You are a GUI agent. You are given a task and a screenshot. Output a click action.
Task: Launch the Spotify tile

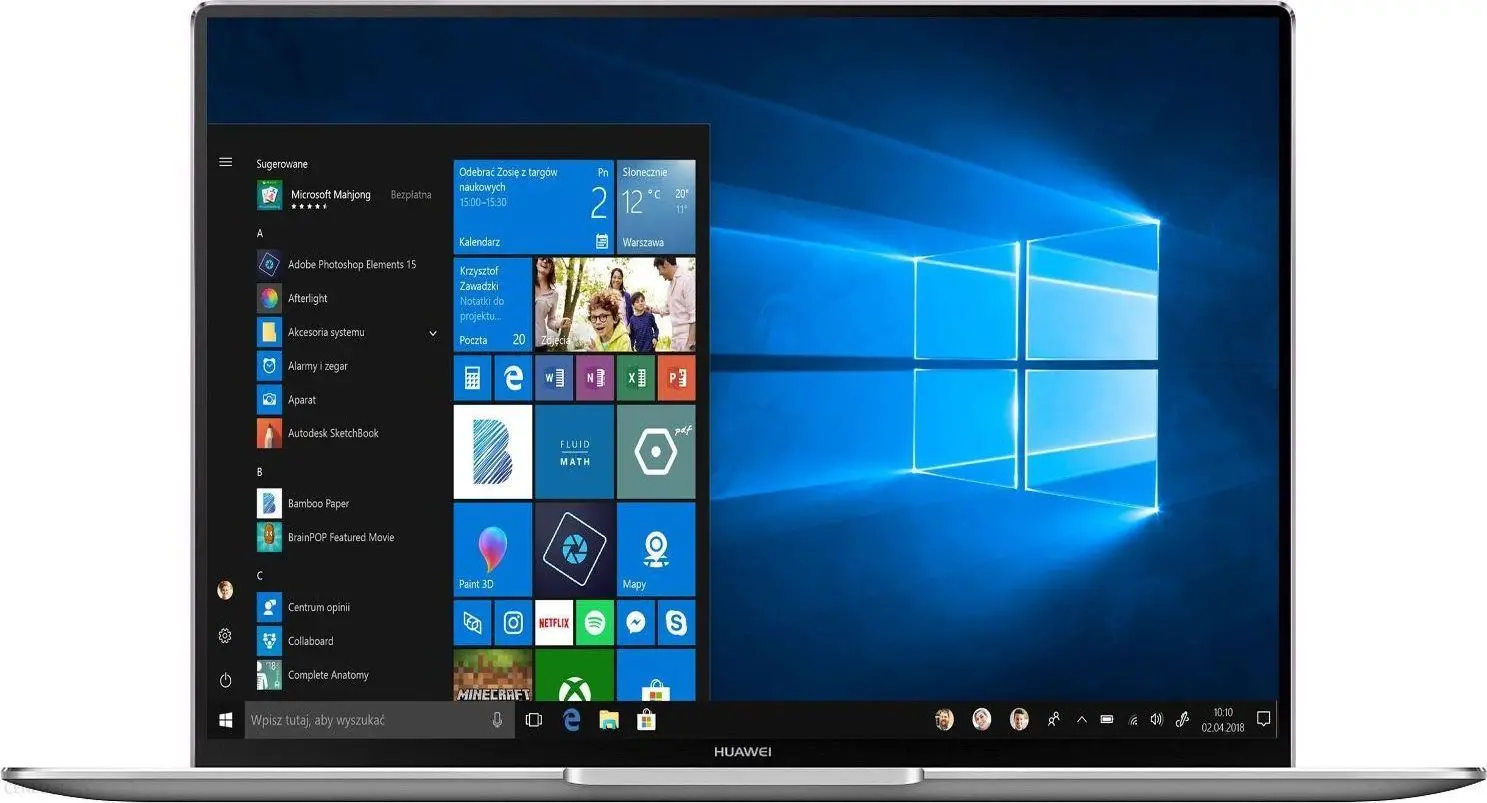click(595, 623)
